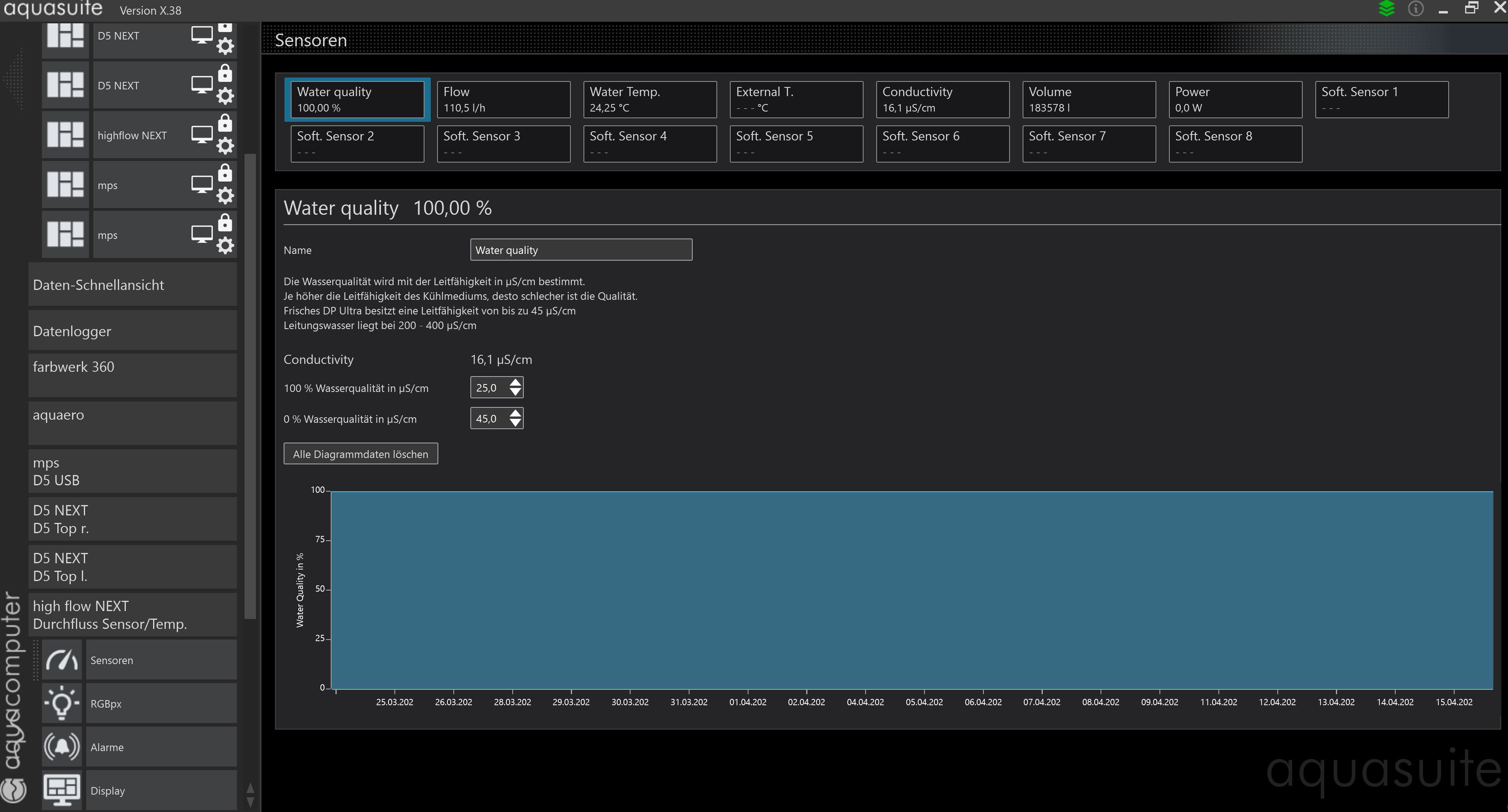Expand the D5 NEXT D5 Top r. section

point(132,519)
